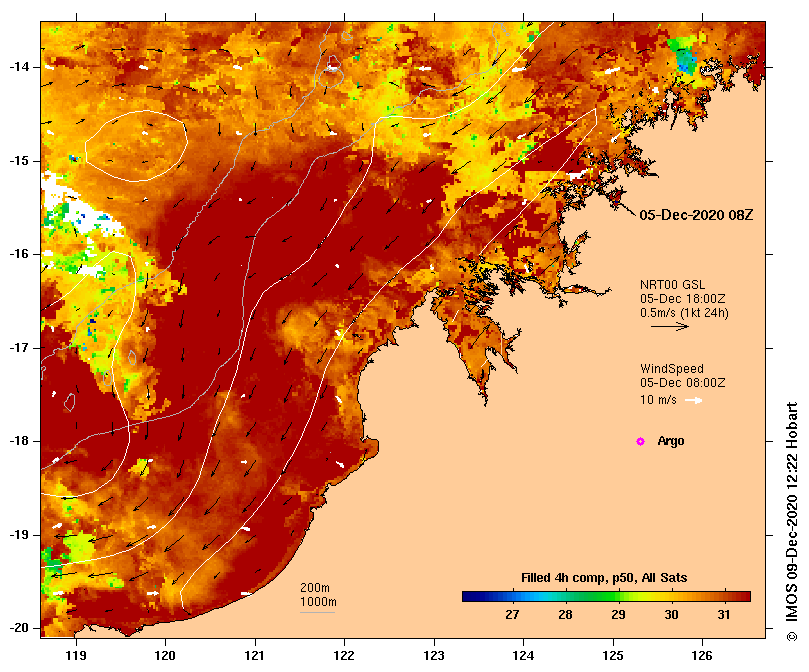Screen dimensions: 809x672
Task: Click the 200m contour legend text
Action: coord(315,588)
